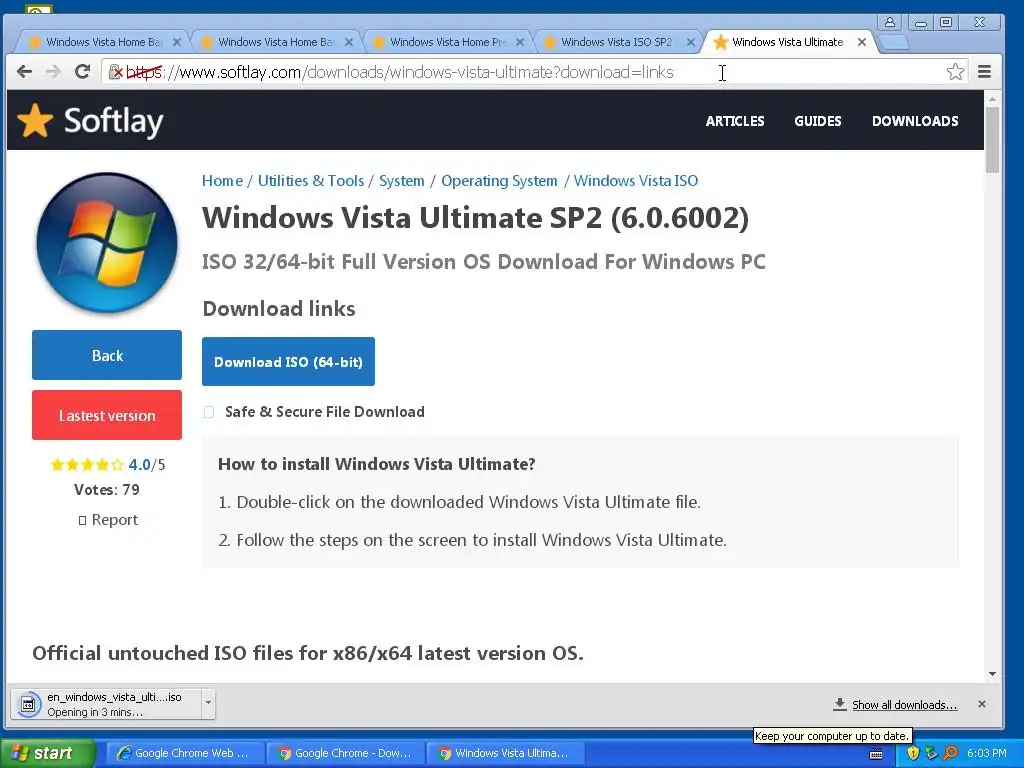Go back with the browser back arrow
Screen dimensions: 1024x768
click(24, 72)
